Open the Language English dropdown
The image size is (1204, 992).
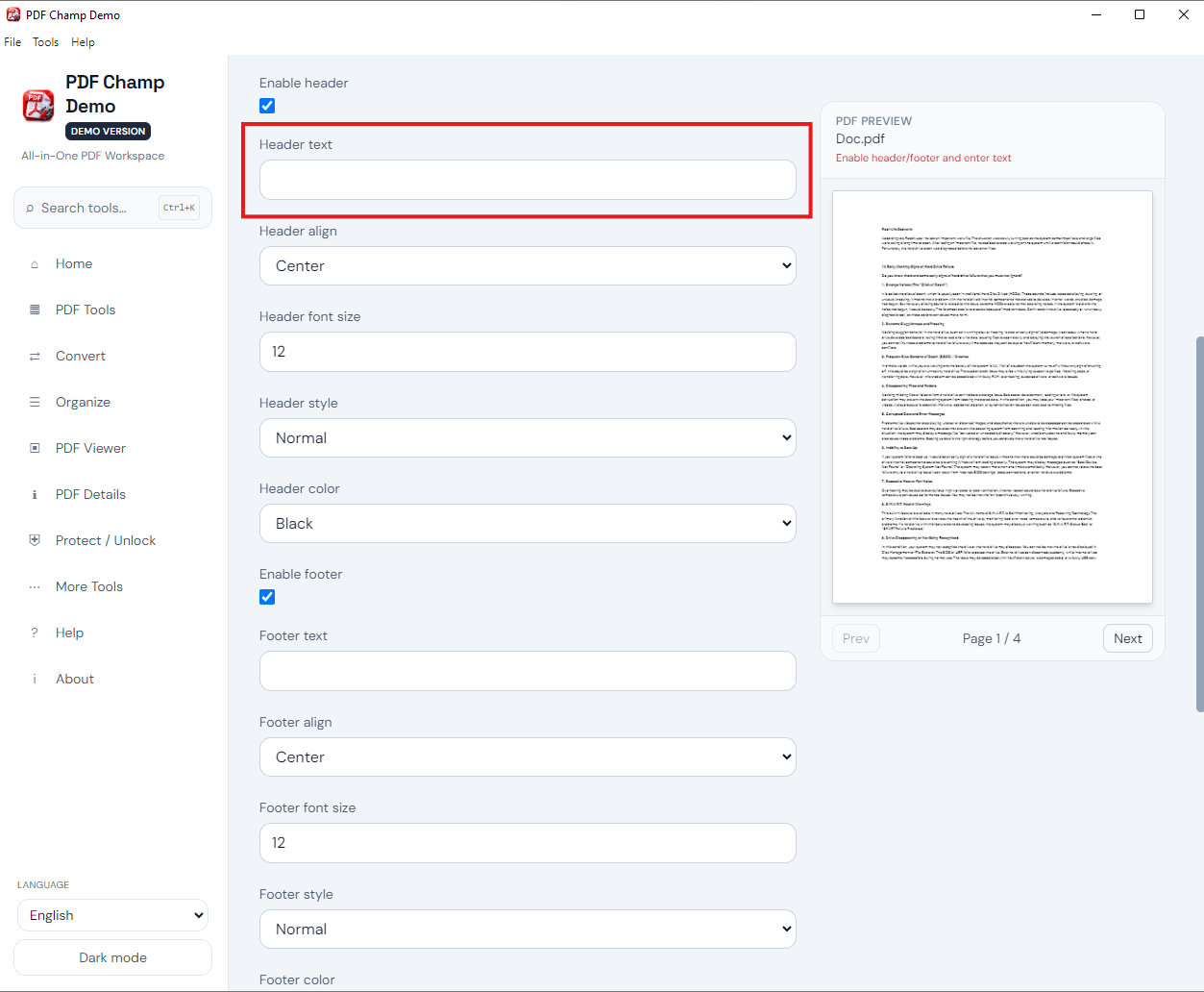pyautogui.click(x=112, y=915)
